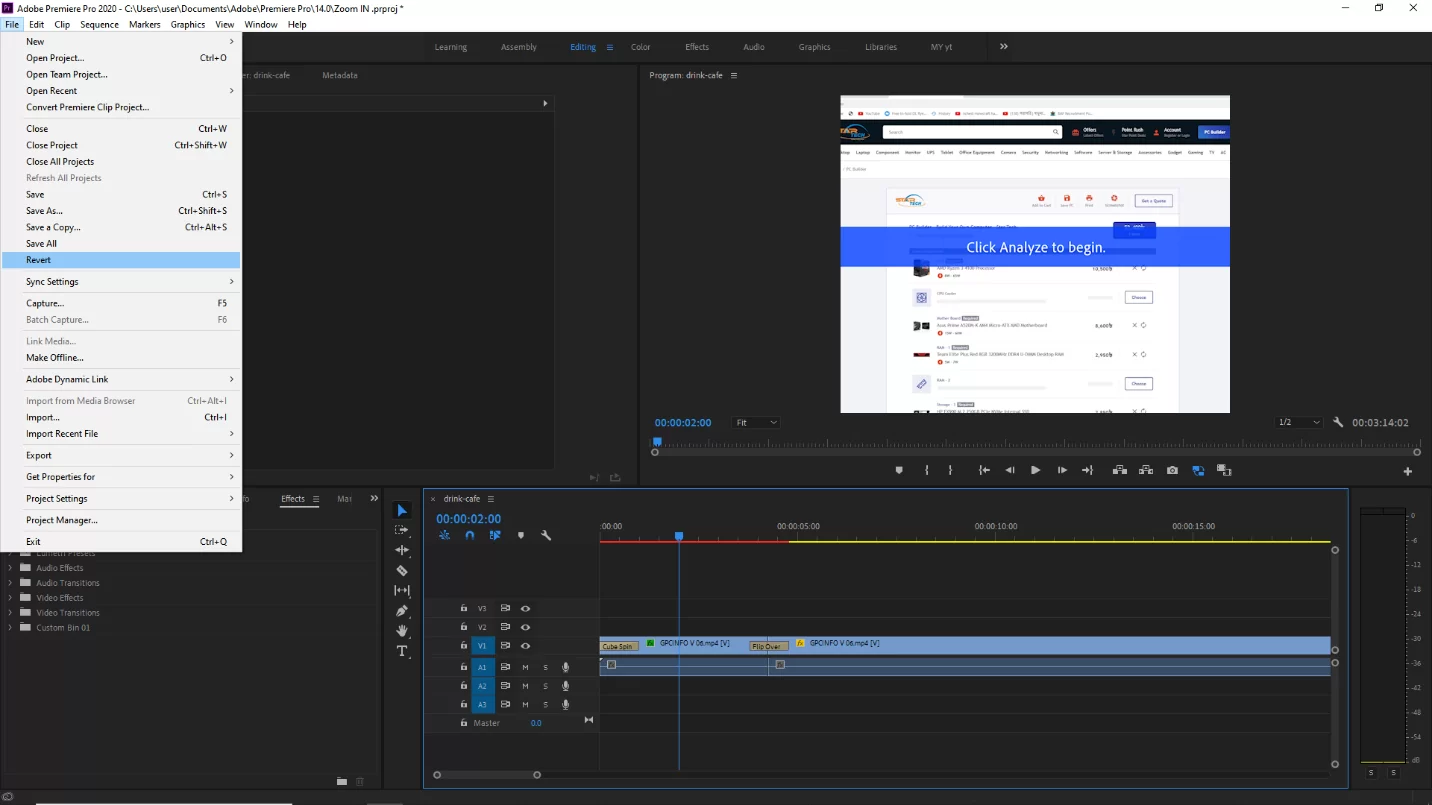
Task: Toggle sync lock on A3
Action: [505, 705]
